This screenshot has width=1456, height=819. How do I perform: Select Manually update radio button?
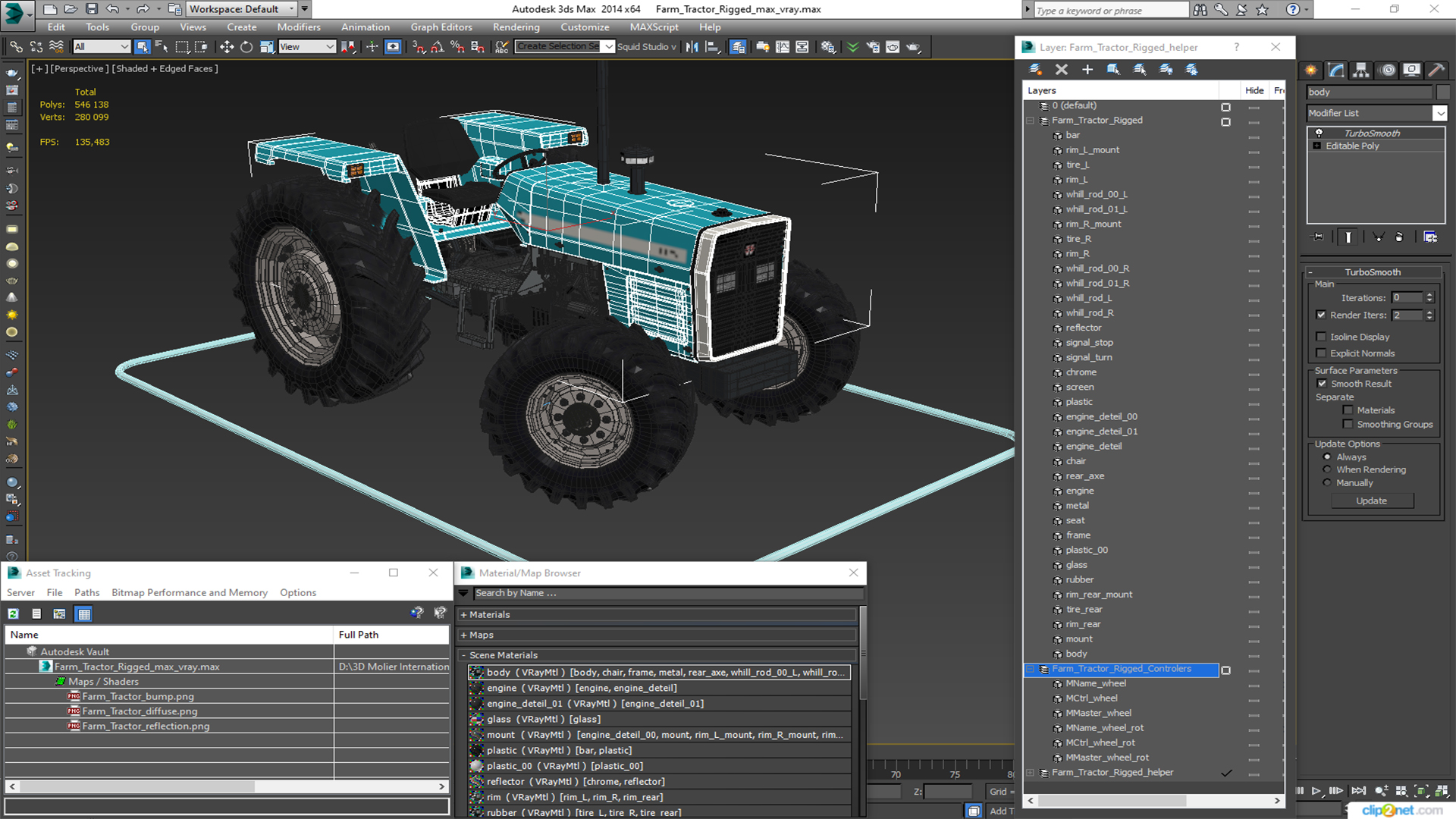tap(1327, 483)
